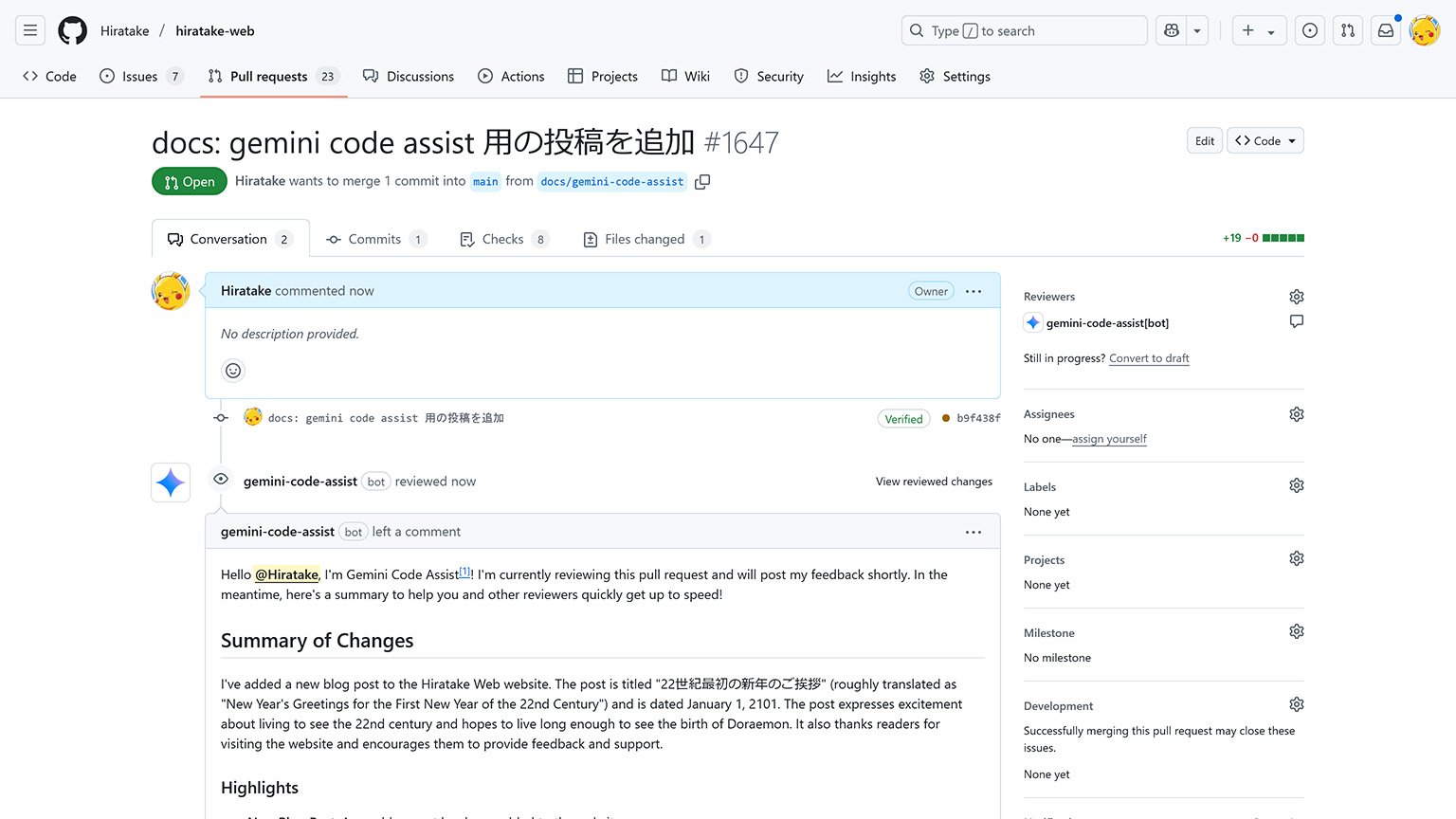The height and width of the screenshot is (819, 1456).
Task: Open Hiratake's avatar beside first comment
Action: pyautogui.click(x=171, y=291)
